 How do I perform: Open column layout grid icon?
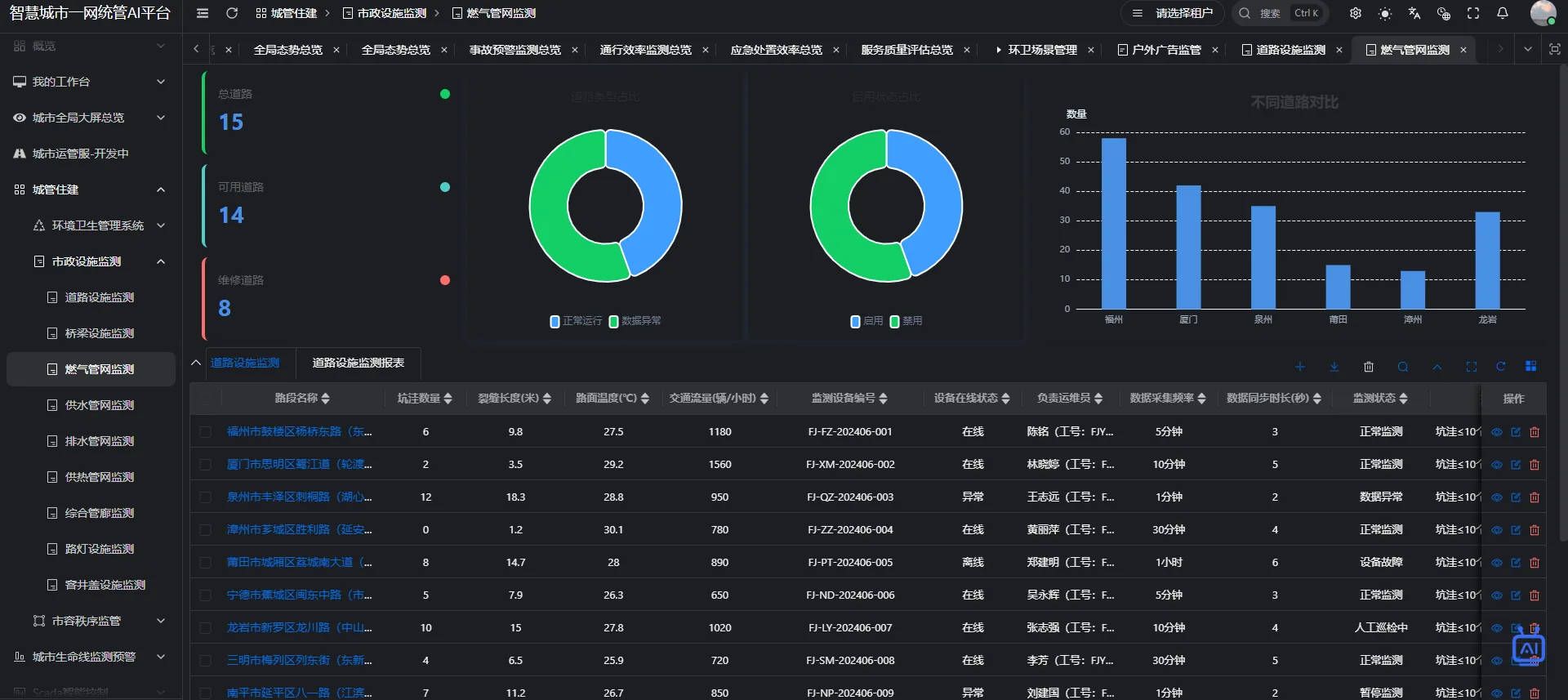[x=1531, y=366]
